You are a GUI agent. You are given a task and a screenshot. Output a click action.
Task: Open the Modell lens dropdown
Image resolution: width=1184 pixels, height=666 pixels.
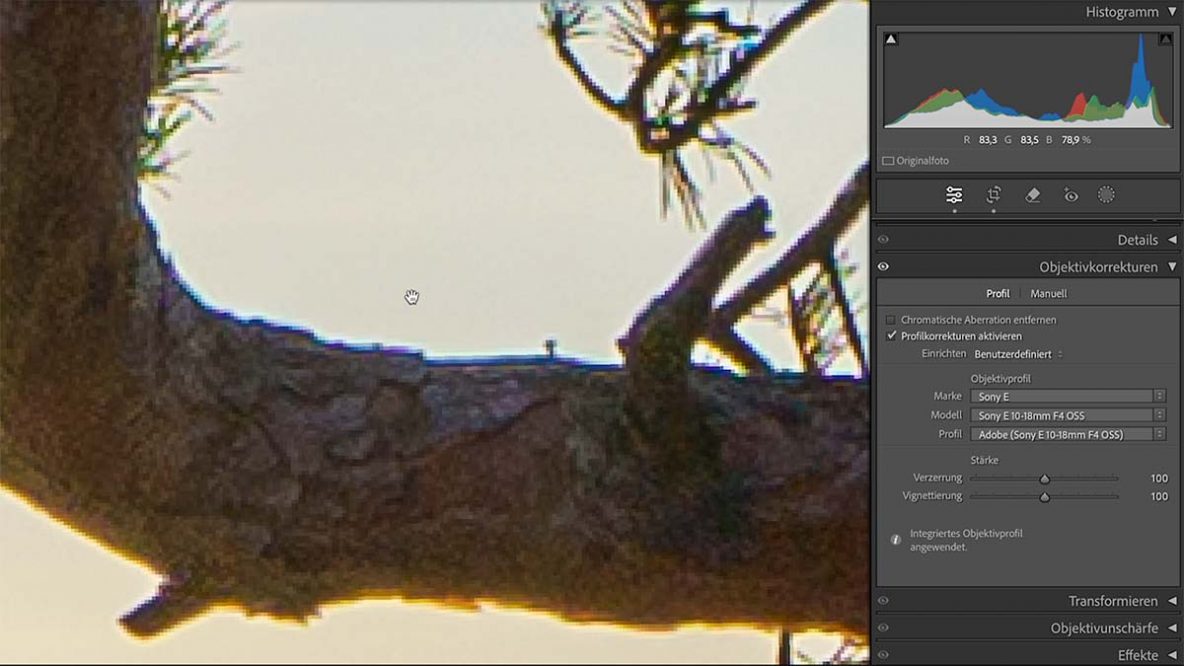[1067, 415]
